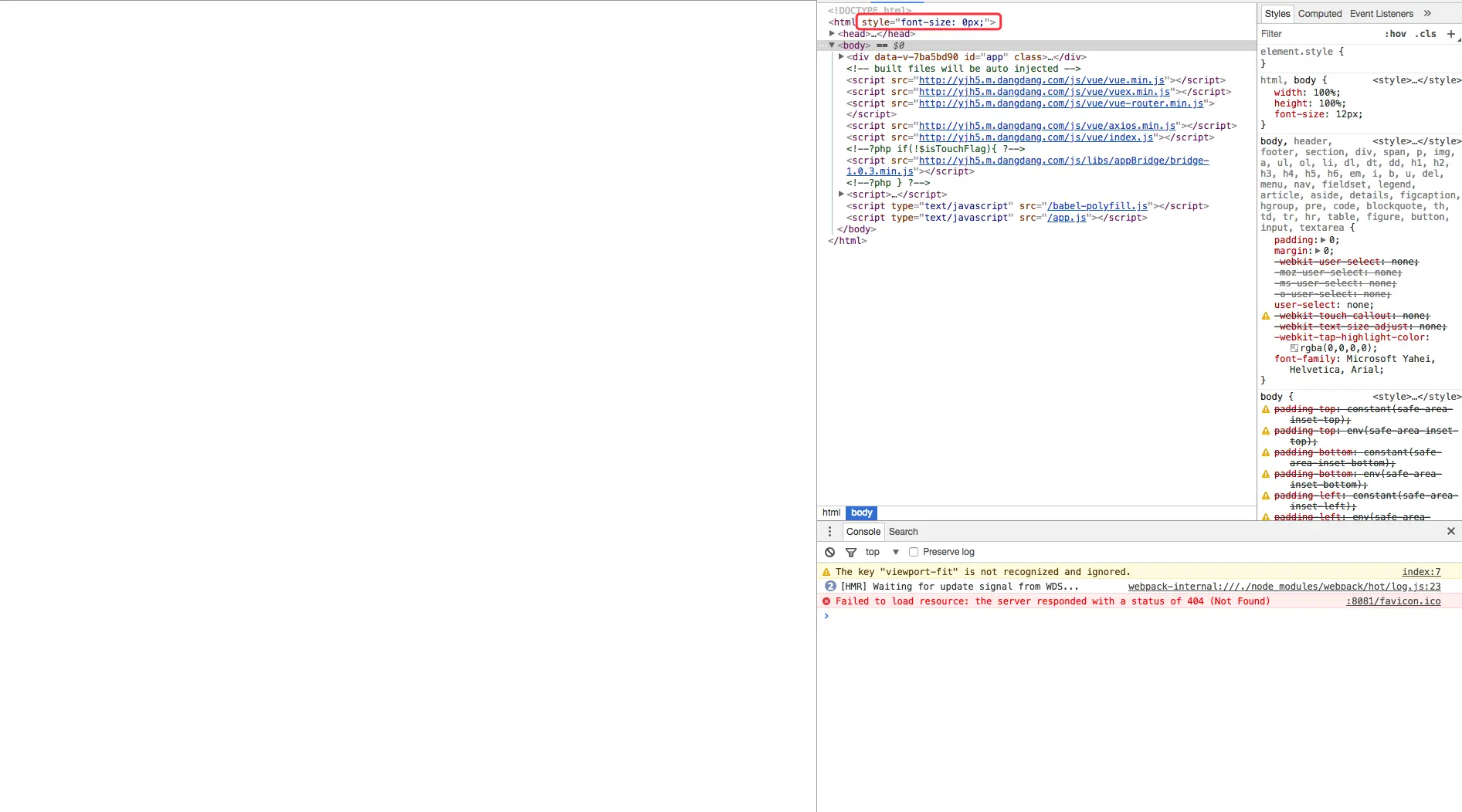Expand the head element node
Screen dimensions: 1462x812
pos(832,33)
